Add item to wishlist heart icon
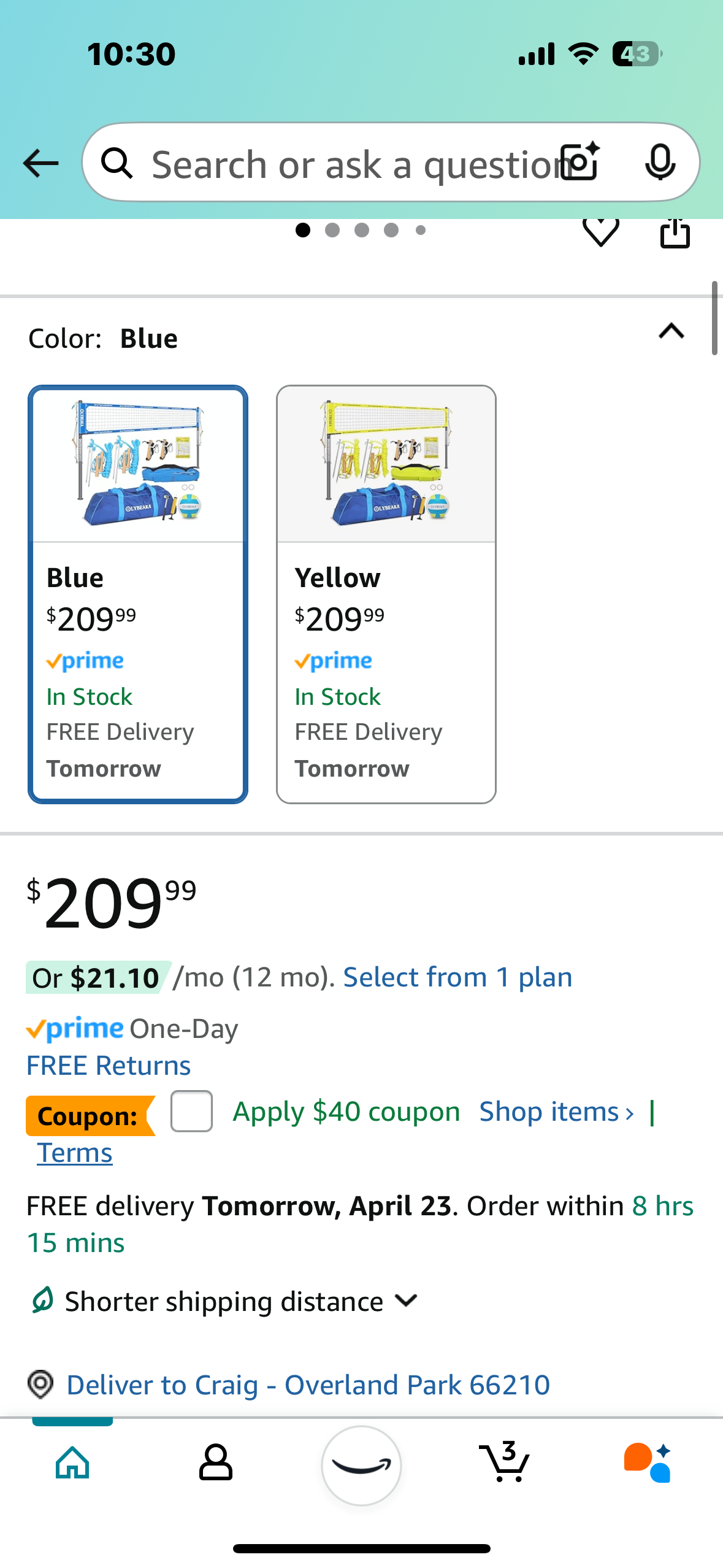 coord(600,232)
